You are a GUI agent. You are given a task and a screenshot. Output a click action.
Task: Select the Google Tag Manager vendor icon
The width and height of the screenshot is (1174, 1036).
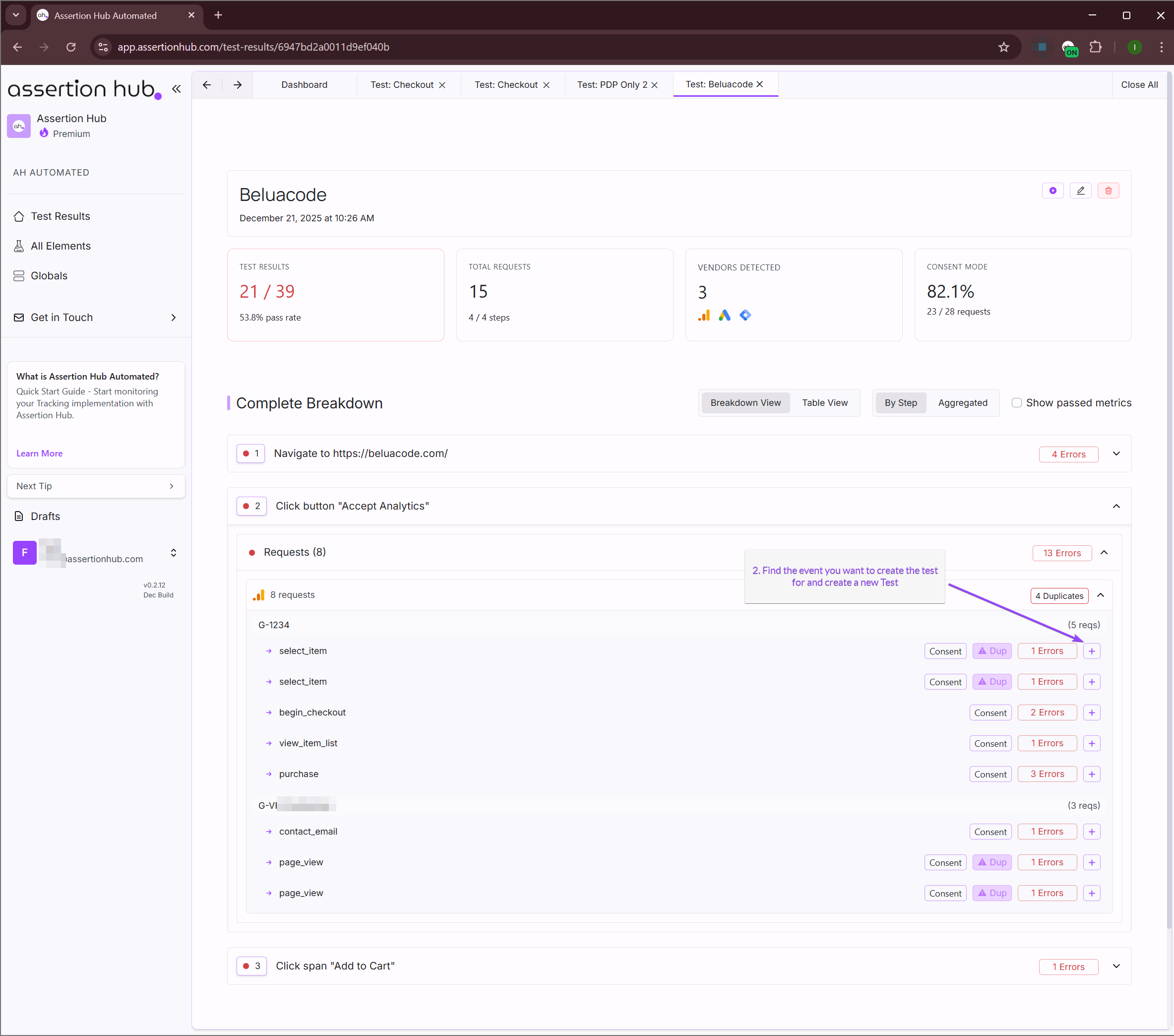tap(745, 315)
